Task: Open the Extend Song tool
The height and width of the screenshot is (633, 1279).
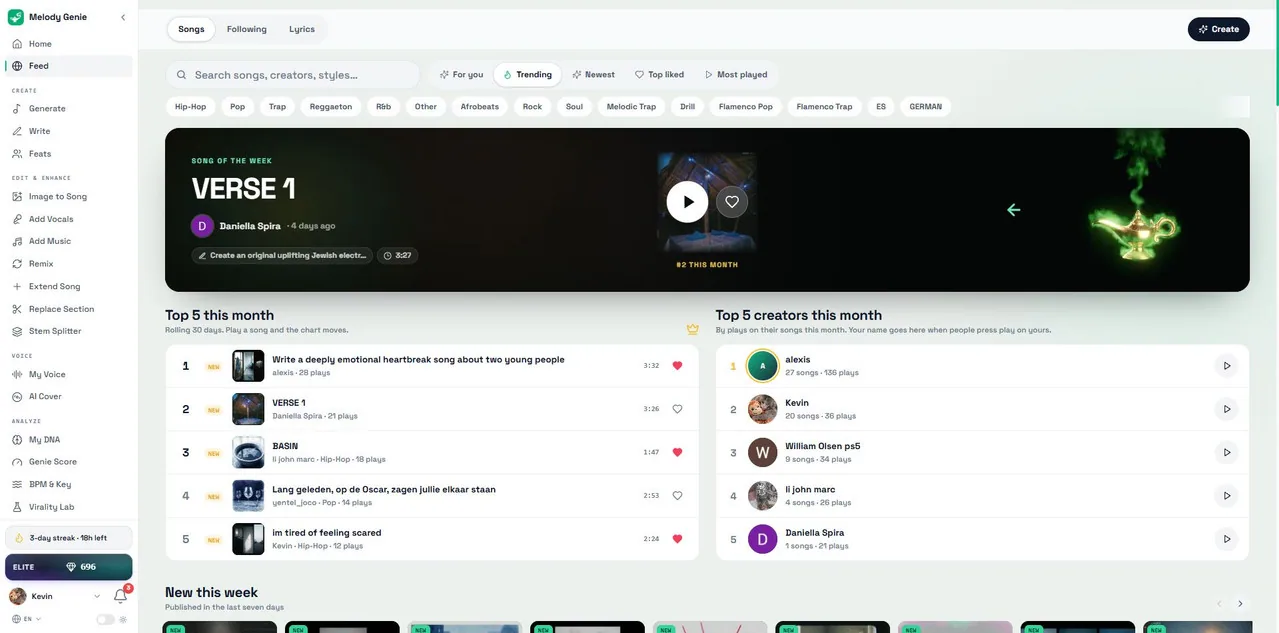Action: tap(69, 286)
